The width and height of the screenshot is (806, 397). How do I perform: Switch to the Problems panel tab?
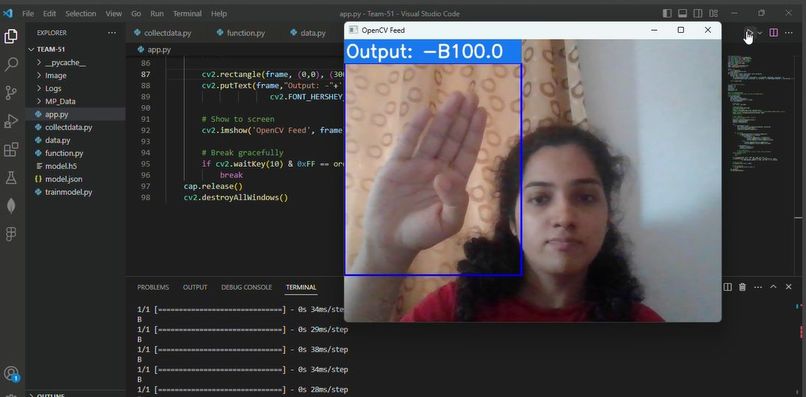[x=153, y=287]
